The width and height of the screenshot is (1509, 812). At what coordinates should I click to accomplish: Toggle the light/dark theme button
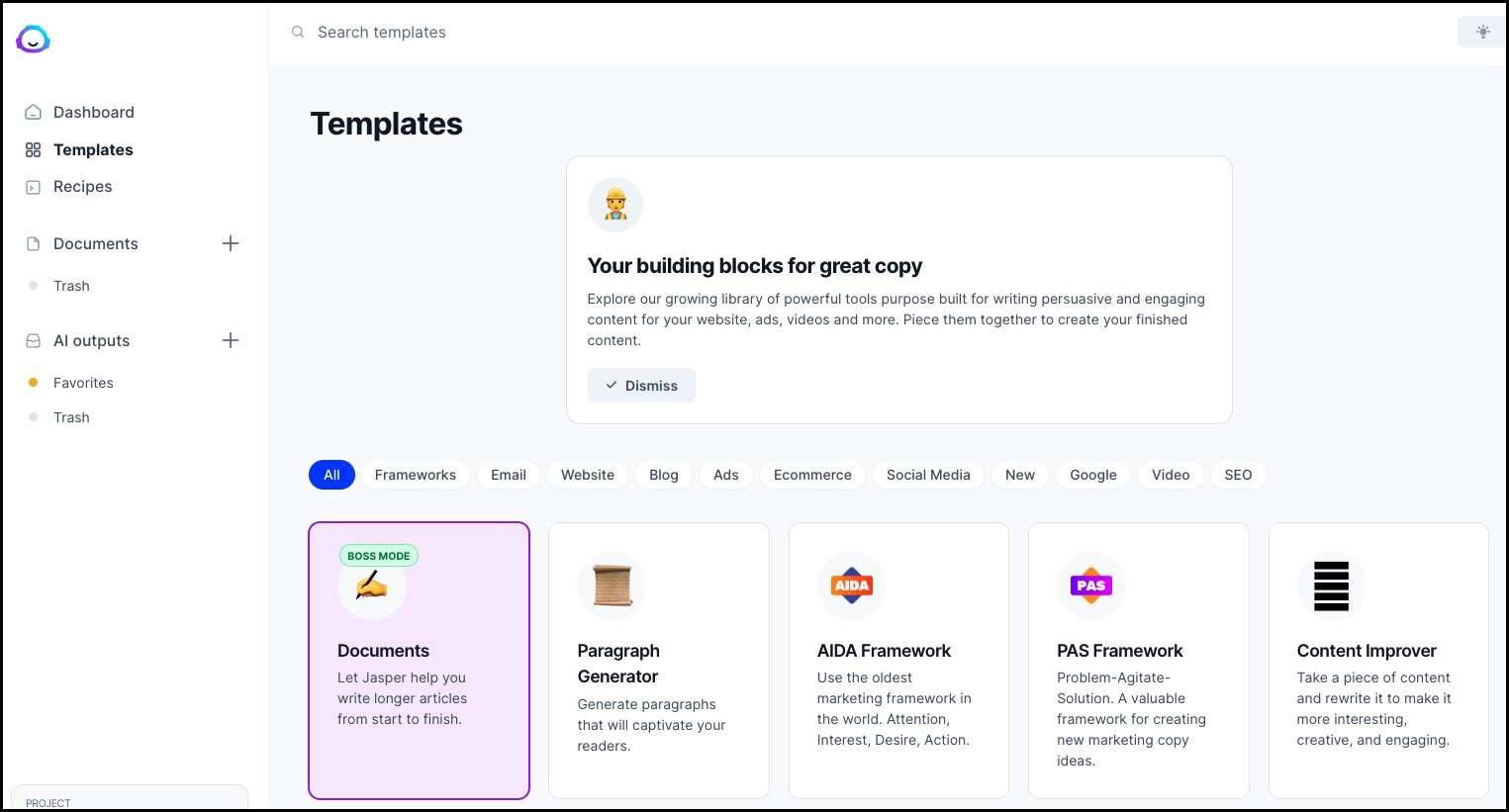1482,32
